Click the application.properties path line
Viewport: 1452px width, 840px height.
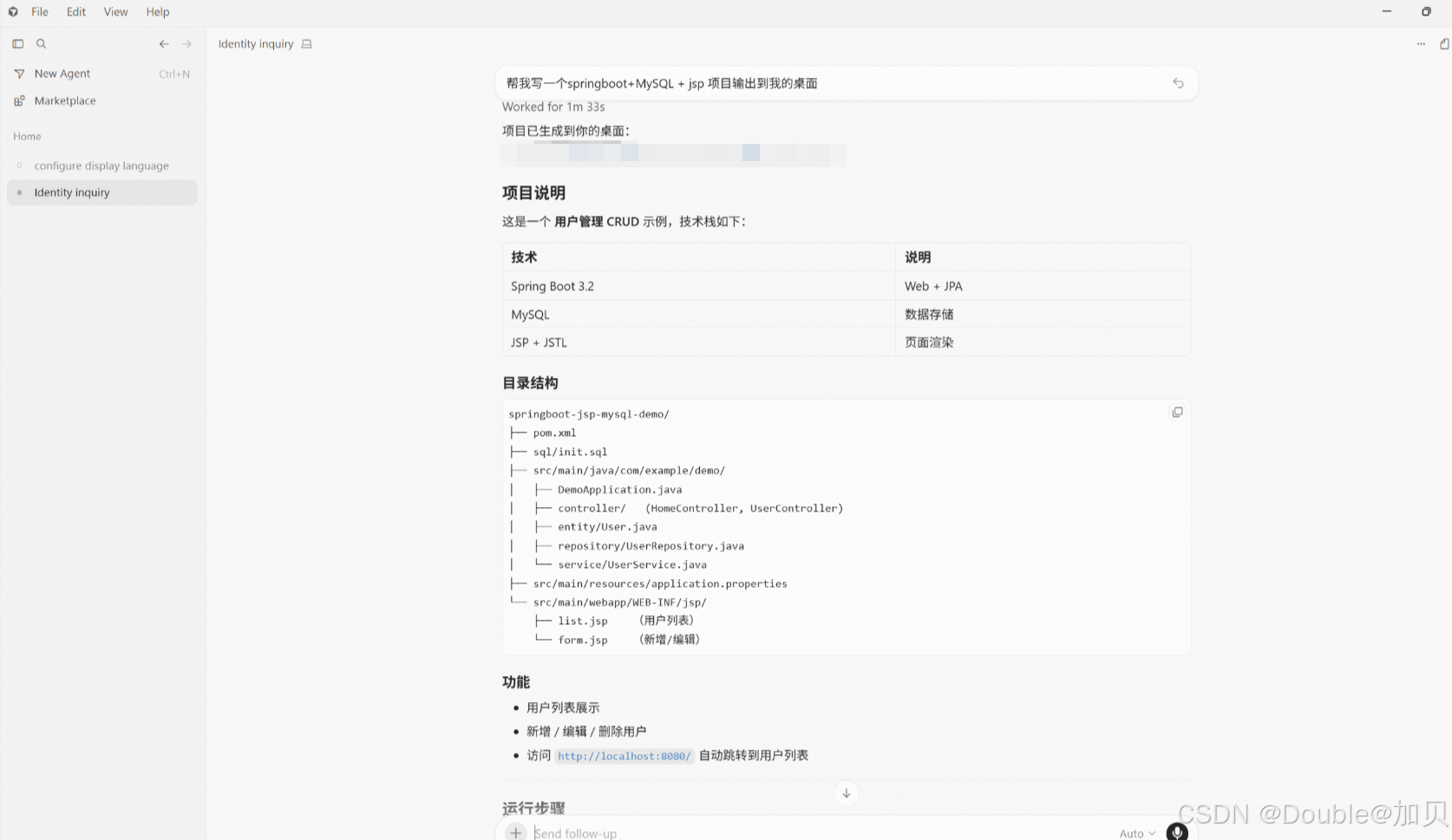(660, 583)
